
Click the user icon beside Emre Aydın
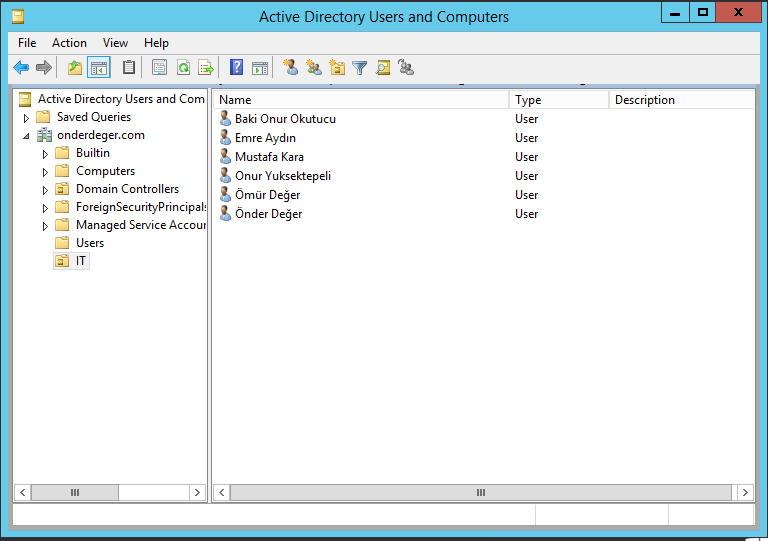(225, 138)
